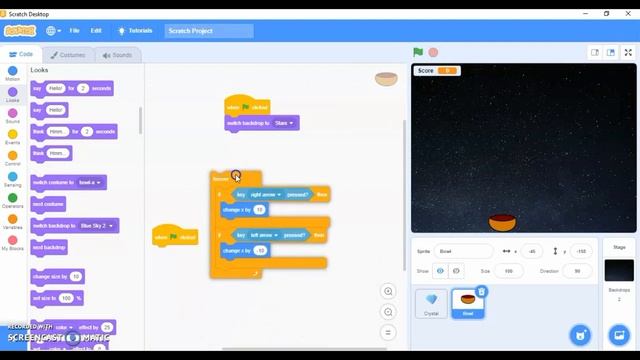Click the sprite Direction field
This screenshot has width=640, height=360.
tap(577, 271)
